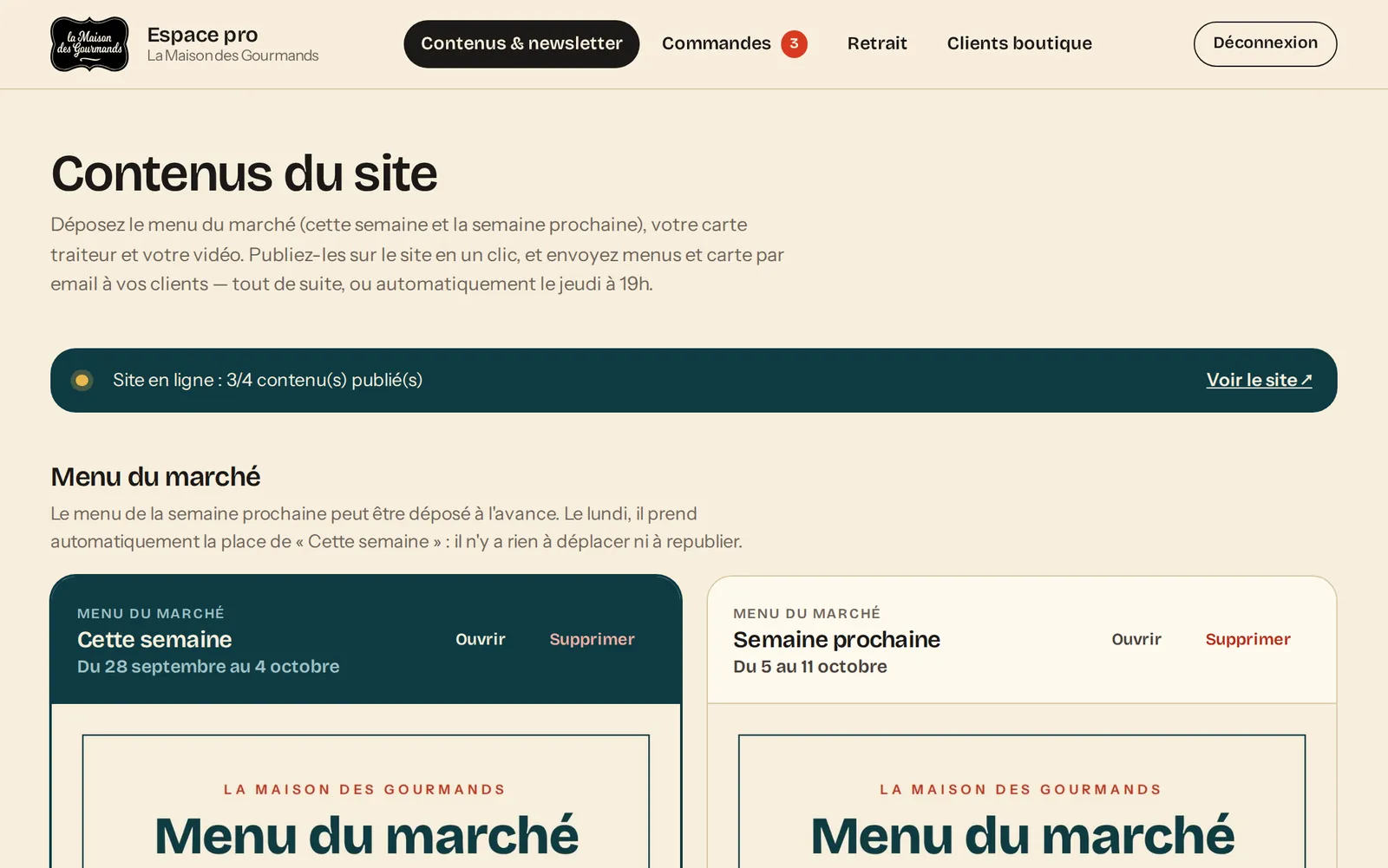Image resolution: width=1388 pixels, height=868 pixels.
Task: Click the Contenus du site heading
Action: tap(244, 173)
